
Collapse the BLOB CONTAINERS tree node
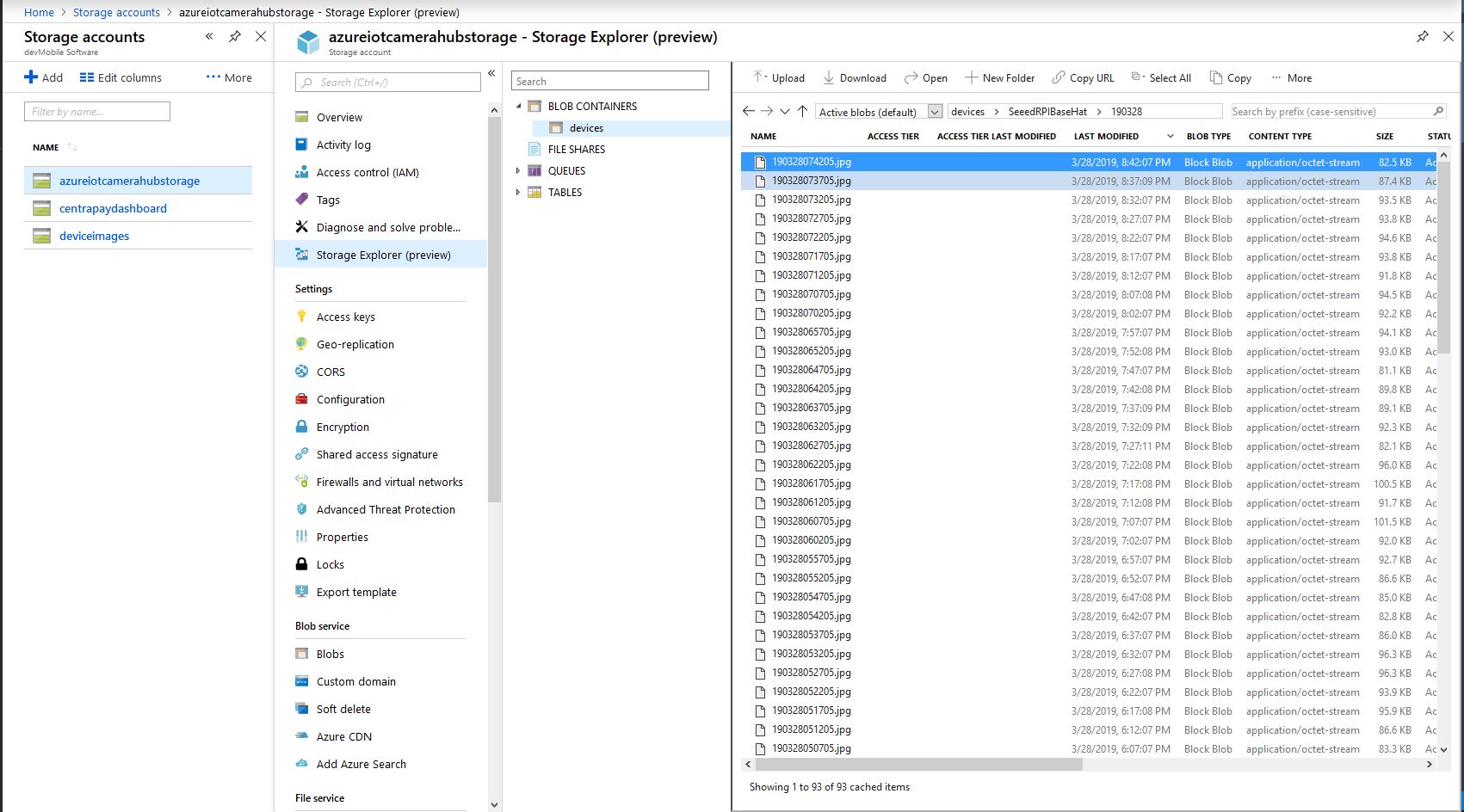518,106
